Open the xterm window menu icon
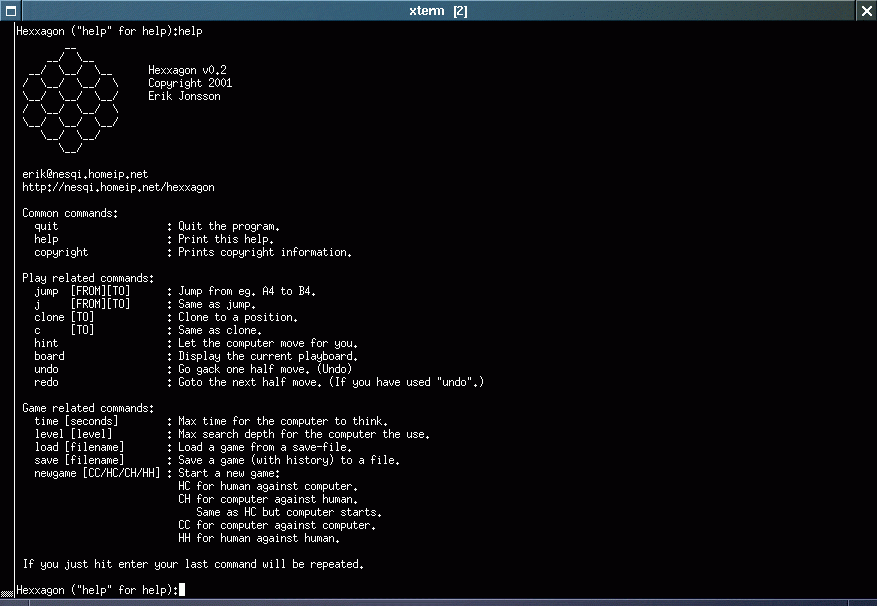 tap(11, 11)
